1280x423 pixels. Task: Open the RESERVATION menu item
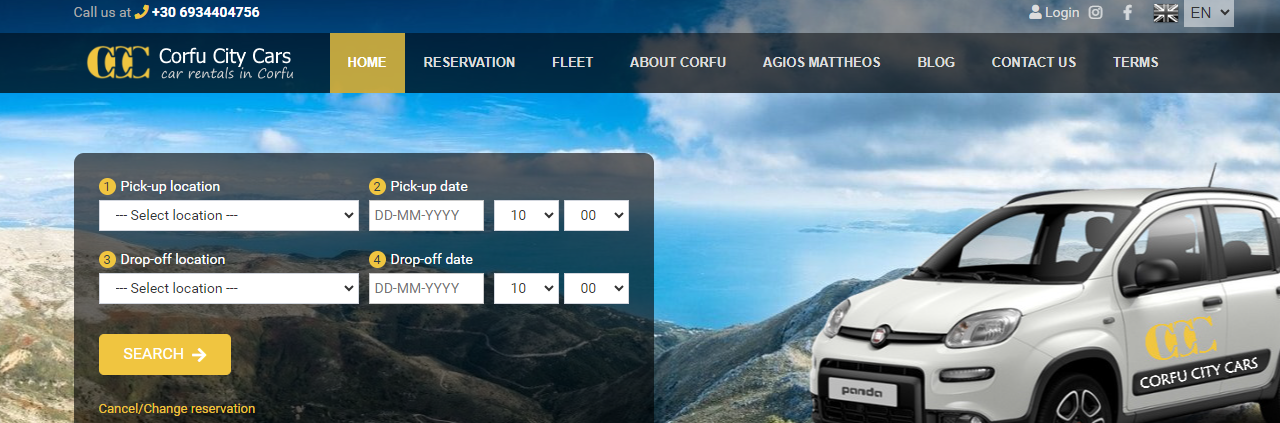469,63
